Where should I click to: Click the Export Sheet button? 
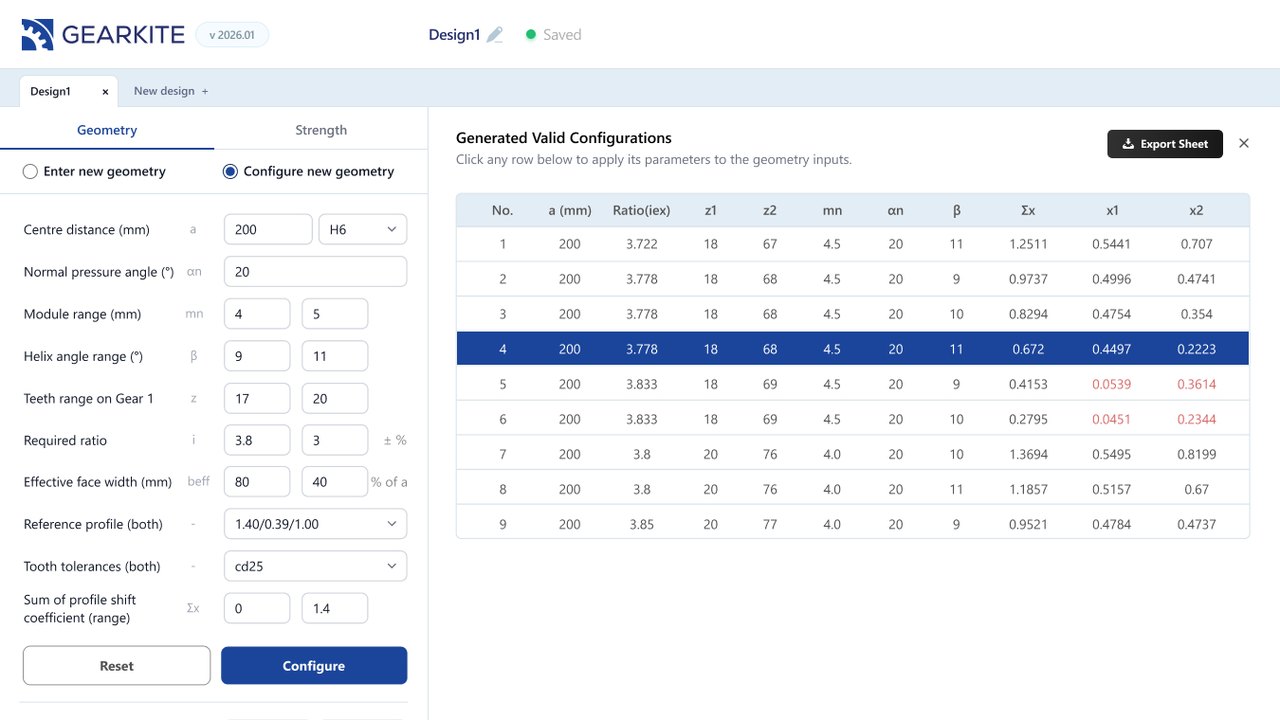[x=1165, y=144]
